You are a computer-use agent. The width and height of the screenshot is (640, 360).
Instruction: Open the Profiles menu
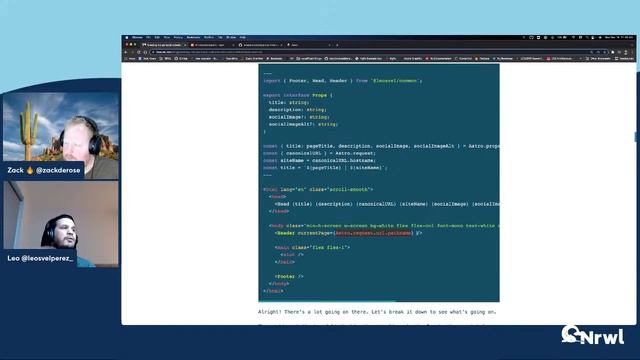coord(209,37)
